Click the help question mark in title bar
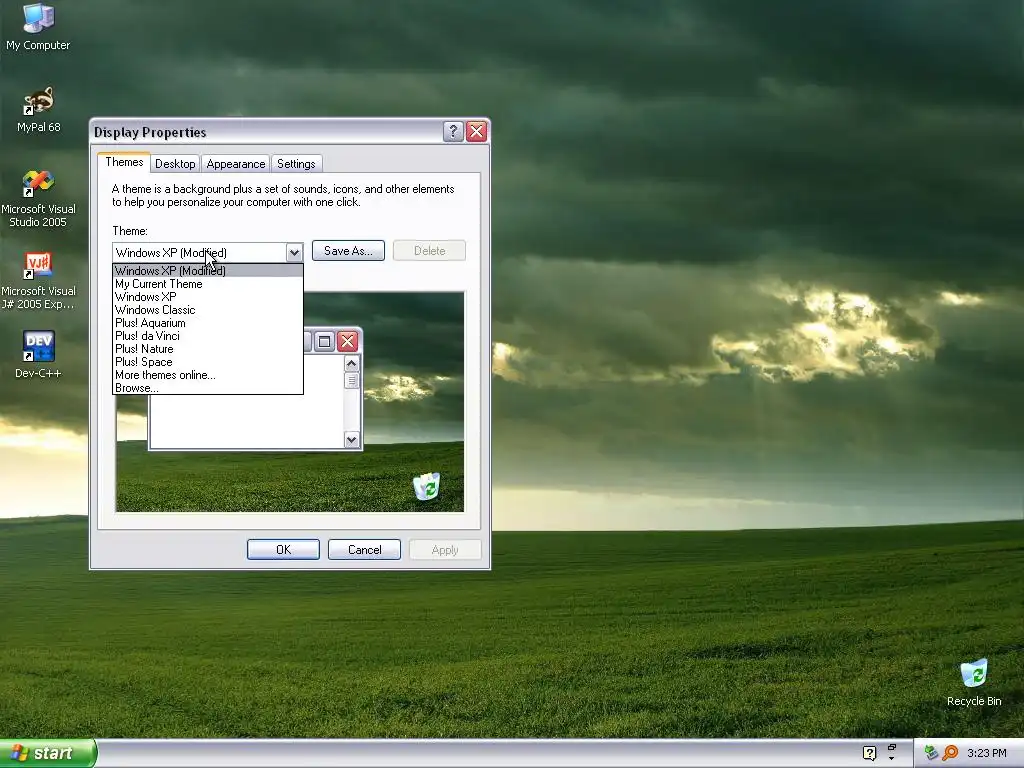Screen dimensions: 1024x768 point(453,132)
